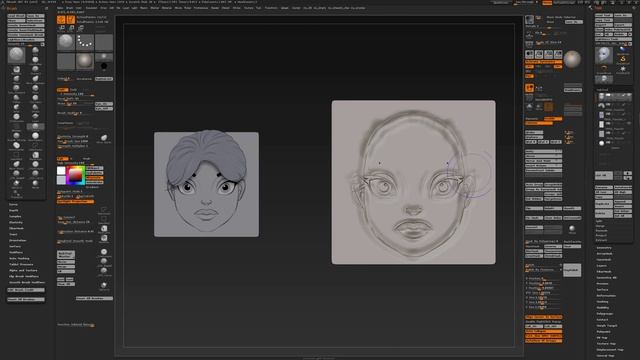The image size is (640, 360).
Task: Click light gray square thumbnail lower right panel
Action: [572, 270]
